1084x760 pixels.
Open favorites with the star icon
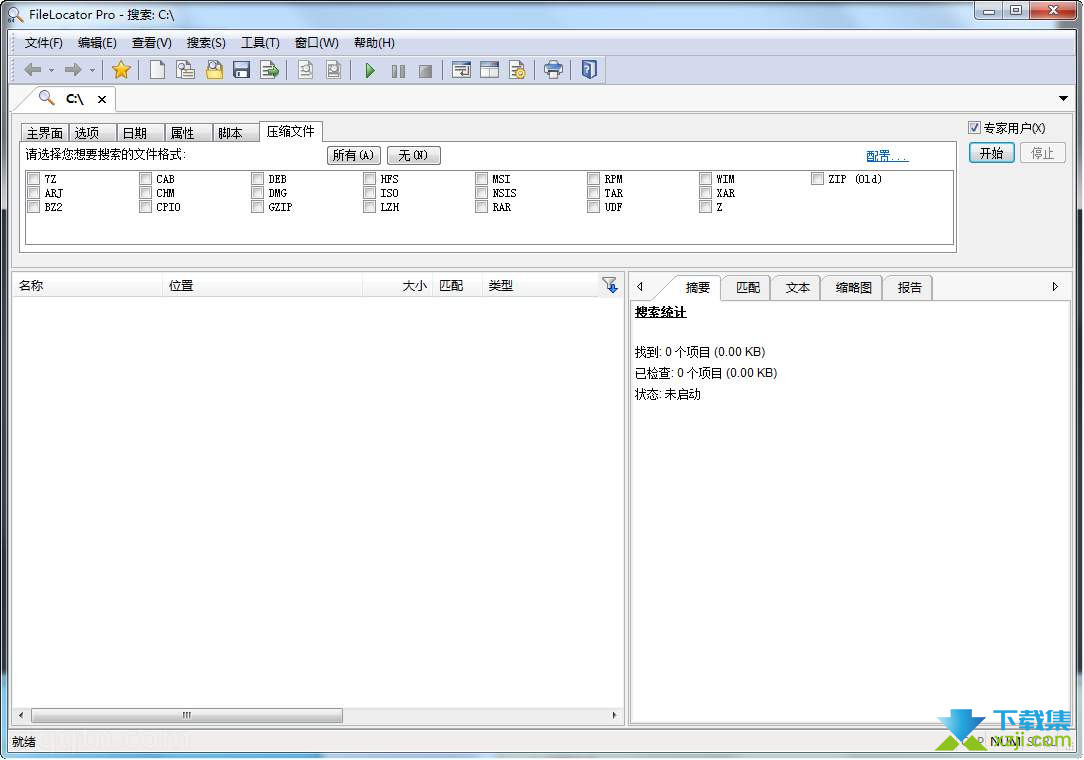pyautogui.click(x=121, y=70)
